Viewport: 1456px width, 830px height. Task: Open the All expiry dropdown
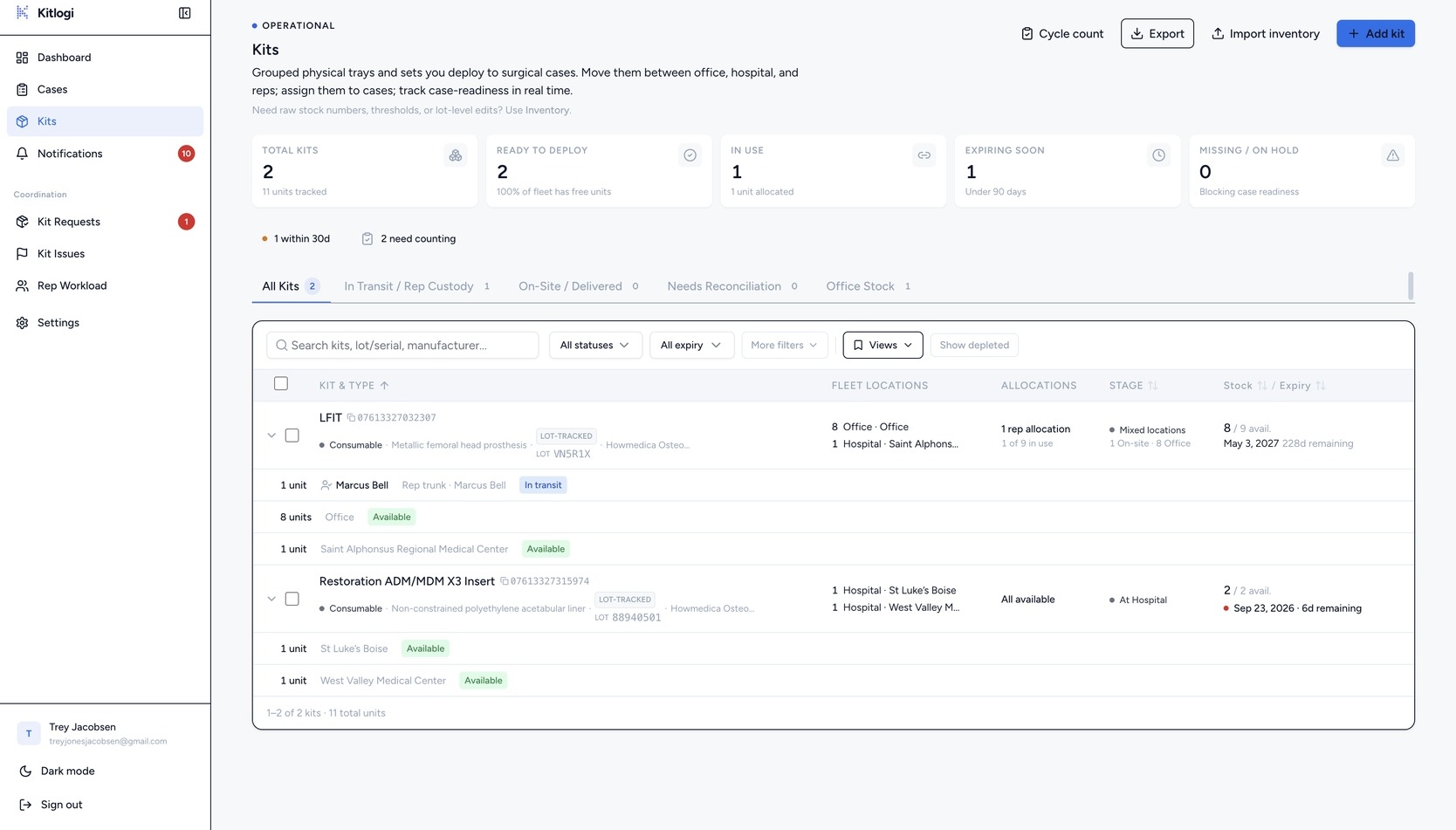click(691, 346)
